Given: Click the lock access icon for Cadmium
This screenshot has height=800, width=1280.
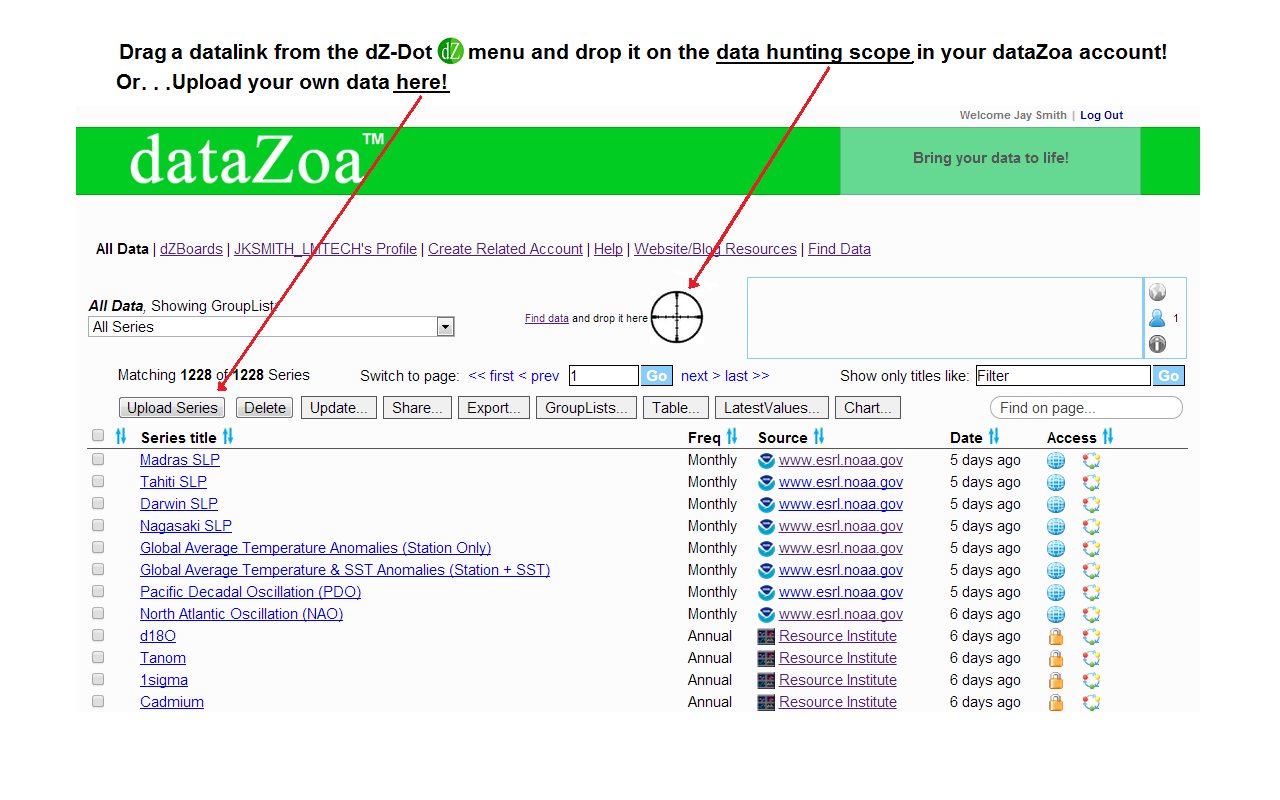Looking at the screenshot, I should (1055, 702).
